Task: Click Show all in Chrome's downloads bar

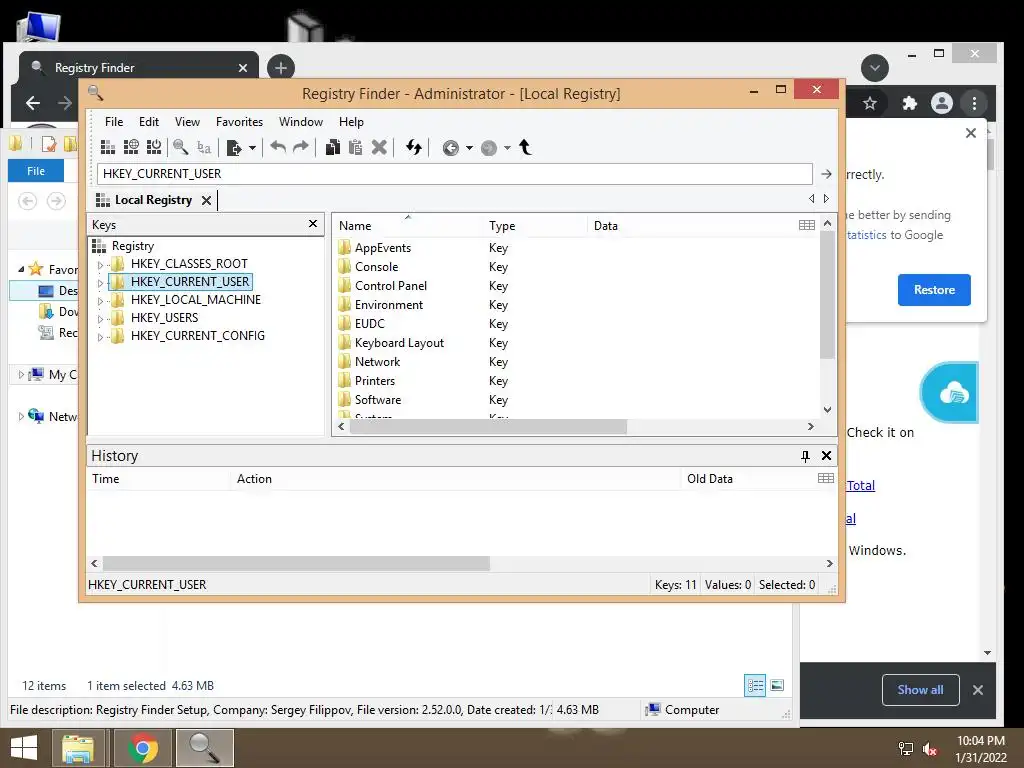Action: pyautogui.click(x=920, y=690)
